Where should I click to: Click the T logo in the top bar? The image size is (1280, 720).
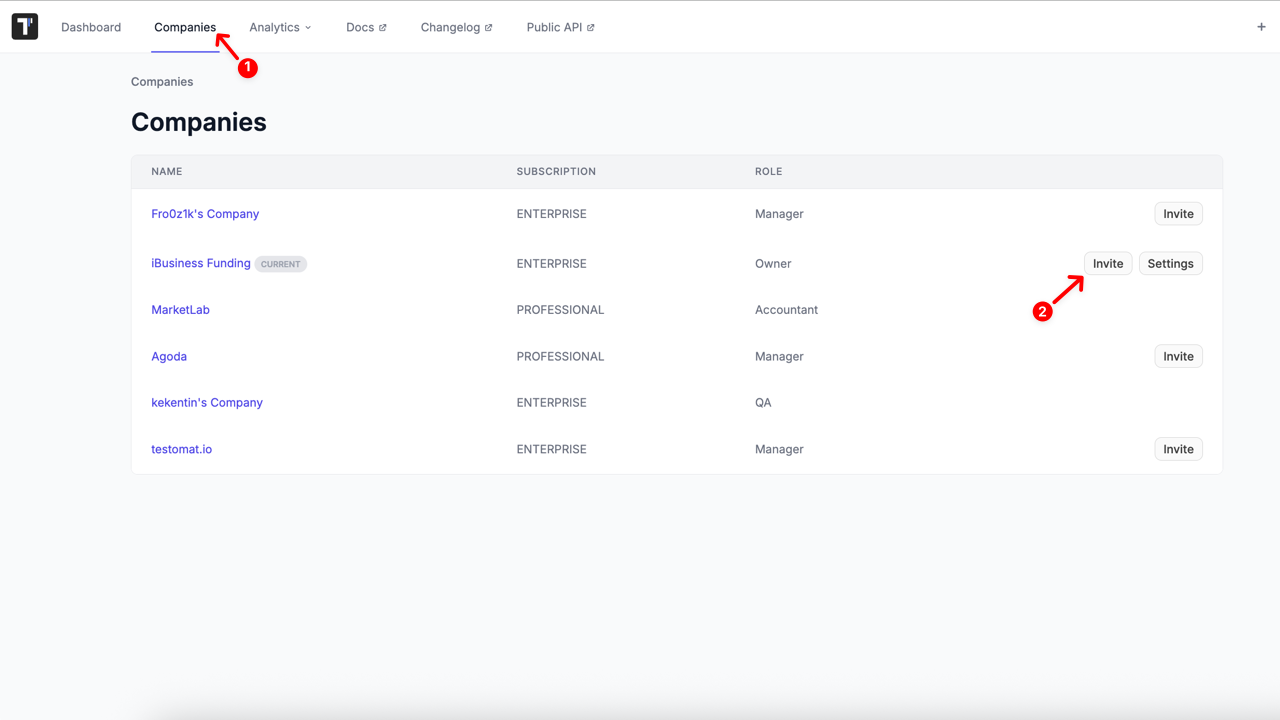(24, 26)
